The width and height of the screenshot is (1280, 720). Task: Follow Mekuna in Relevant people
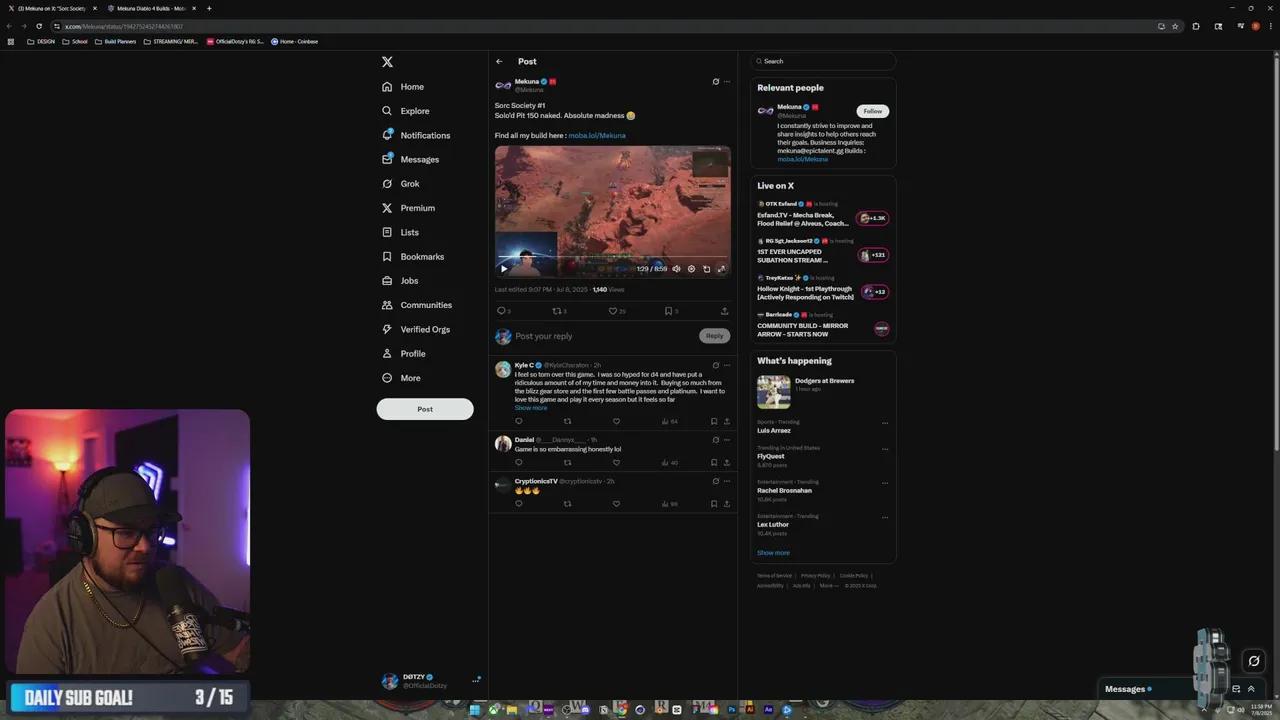click(x=873, y=111)
